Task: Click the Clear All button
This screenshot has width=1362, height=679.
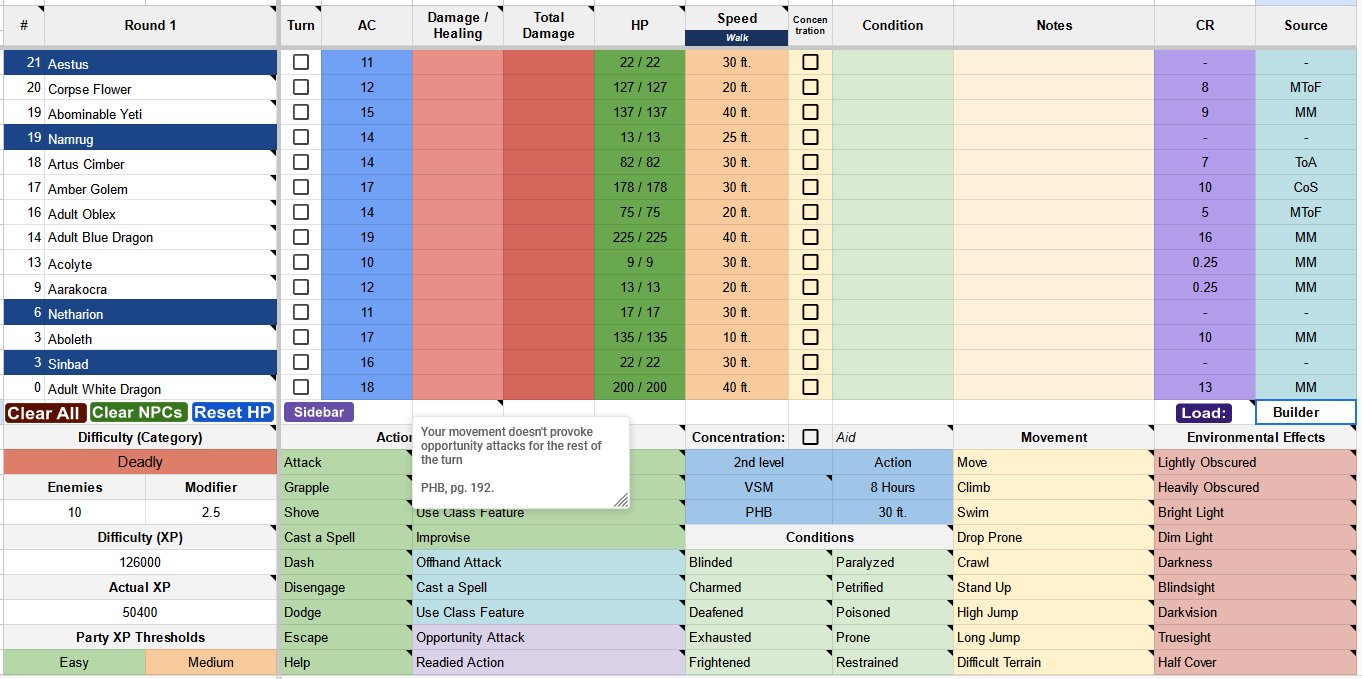Action: (43, 413)
